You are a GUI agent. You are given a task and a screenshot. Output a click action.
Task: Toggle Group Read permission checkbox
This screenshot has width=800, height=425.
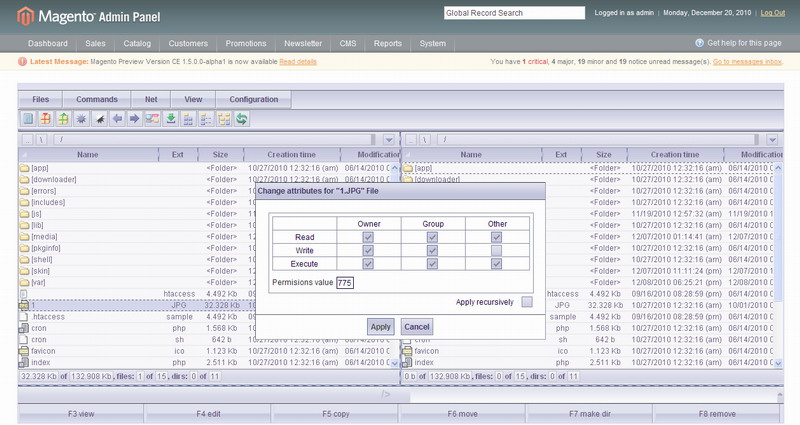pyautogui.click(x=432, y=237)
